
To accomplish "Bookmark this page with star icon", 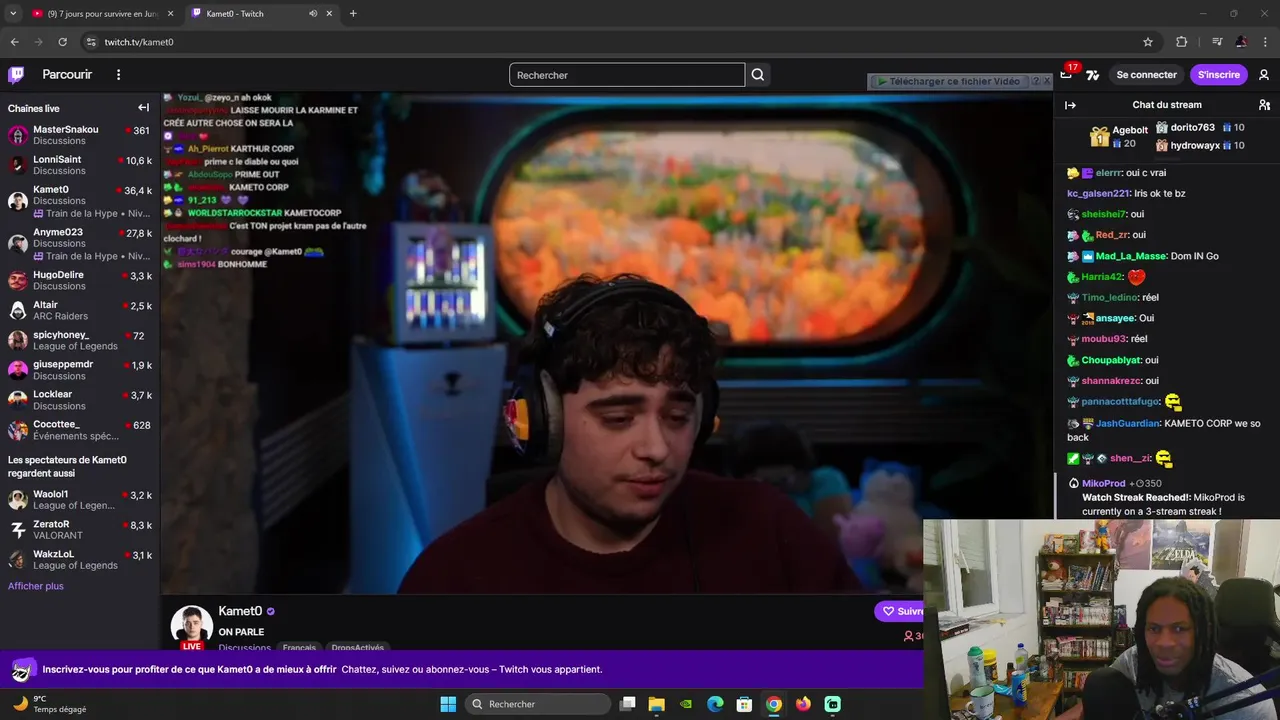I will (1148, 42).
